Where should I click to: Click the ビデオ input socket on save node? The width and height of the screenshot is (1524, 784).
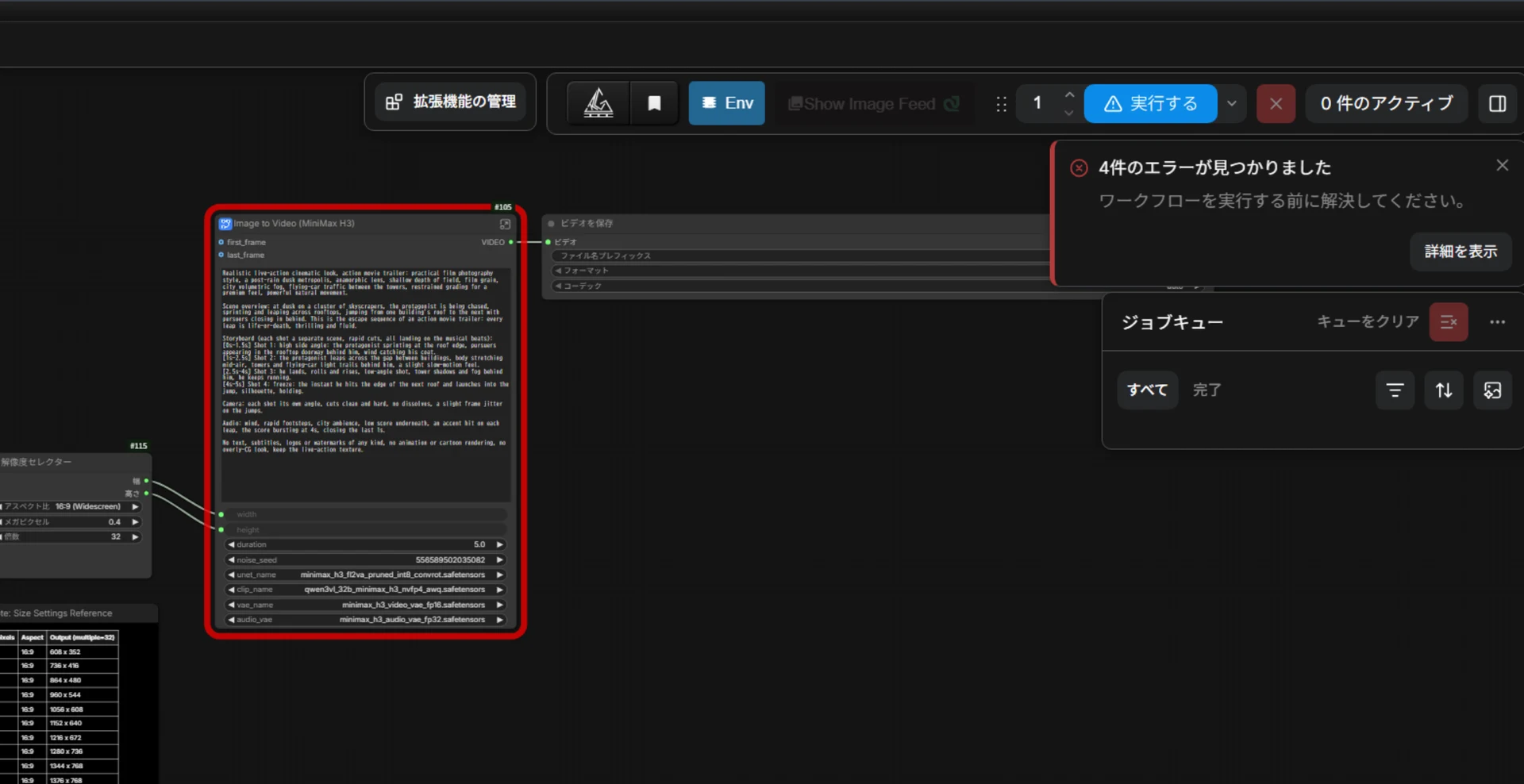548,242
